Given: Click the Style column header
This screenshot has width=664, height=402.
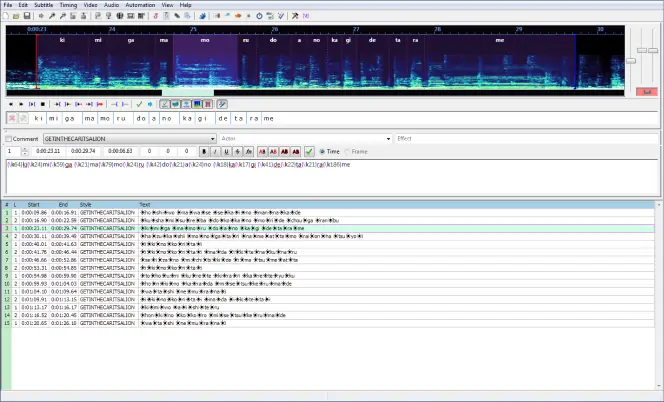Looking at the screenshot, I should pos(86,205).
